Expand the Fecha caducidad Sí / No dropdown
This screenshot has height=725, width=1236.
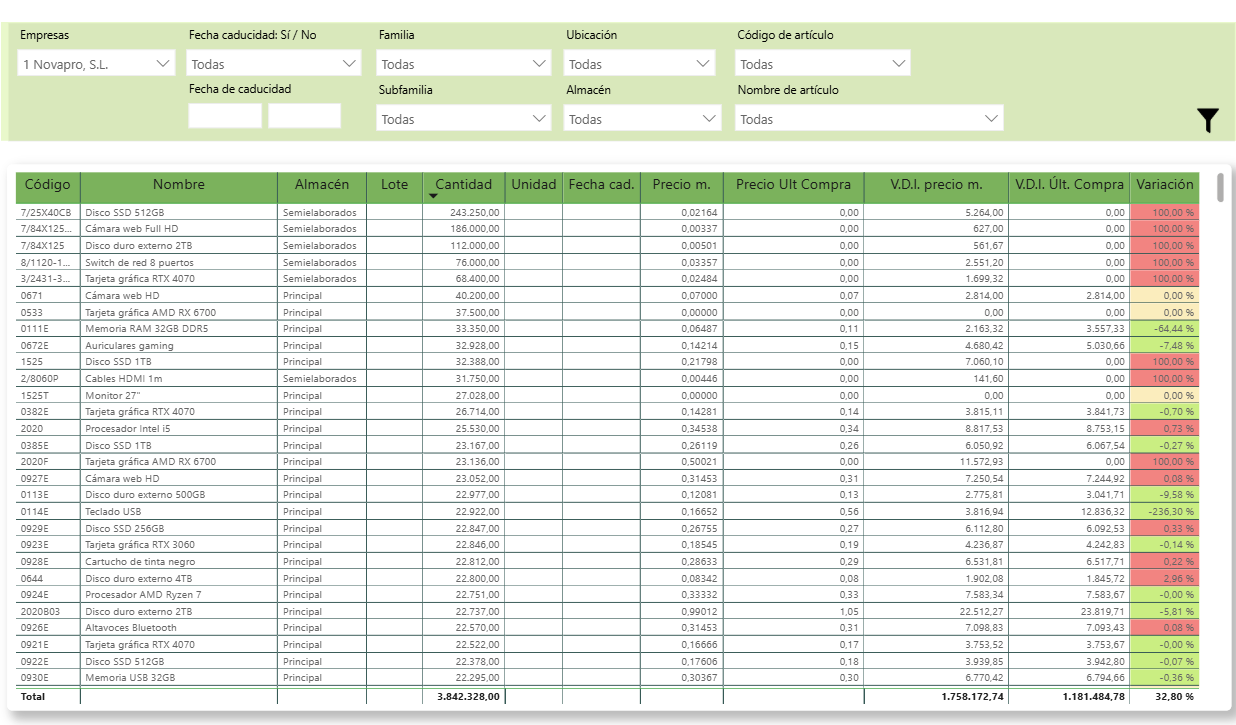(274, 64)
